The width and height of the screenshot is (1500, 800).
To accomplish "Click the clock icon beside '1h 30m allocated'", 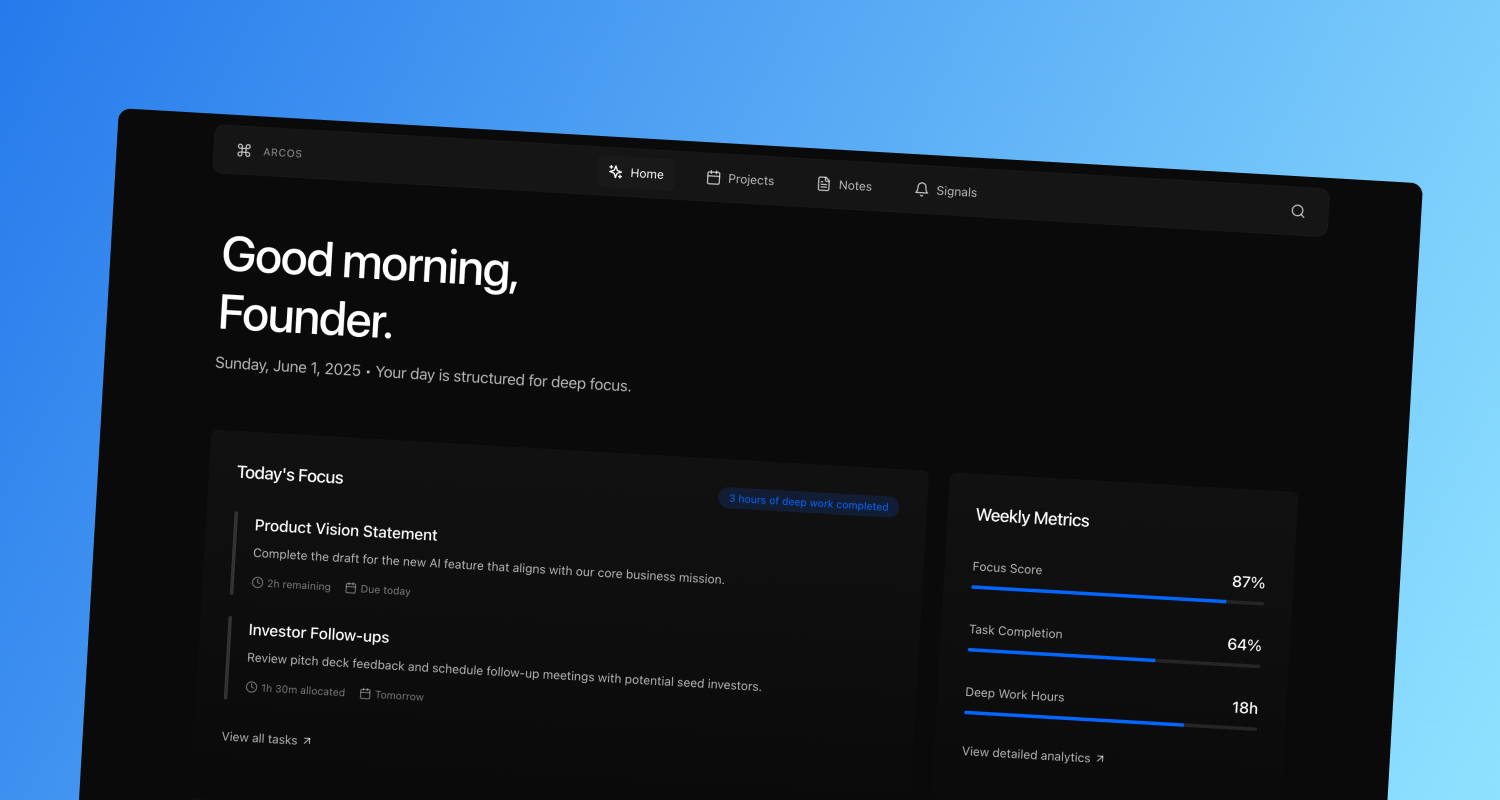I will point(252,687).
